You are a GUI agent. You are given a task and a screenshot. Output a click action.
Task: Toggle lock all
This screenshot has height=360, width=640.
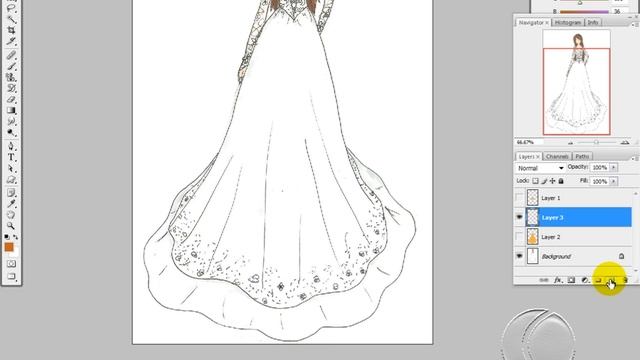[x=561, y=181]
